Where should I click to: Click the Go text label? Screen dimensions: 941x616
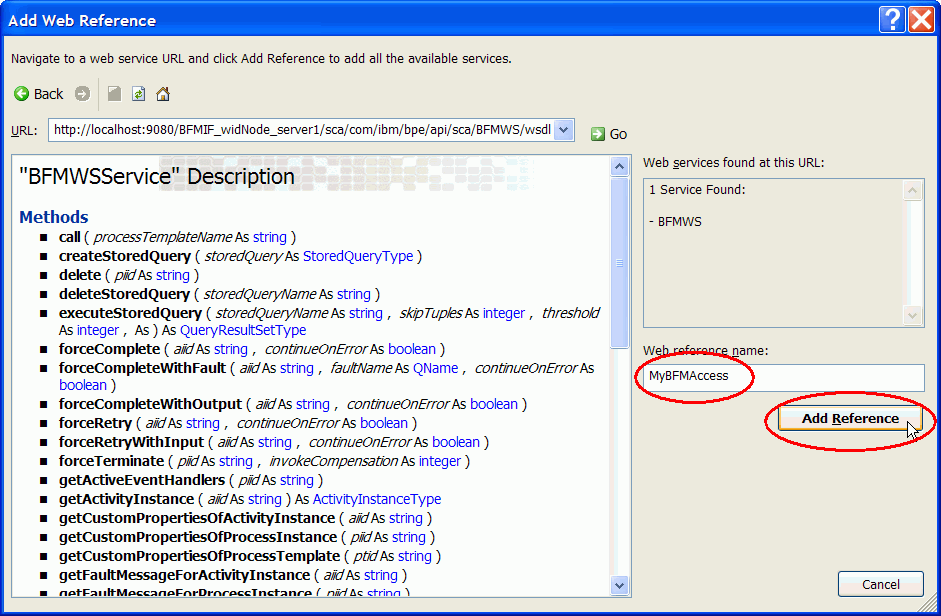pyautogui.click(x=618, y=134)
